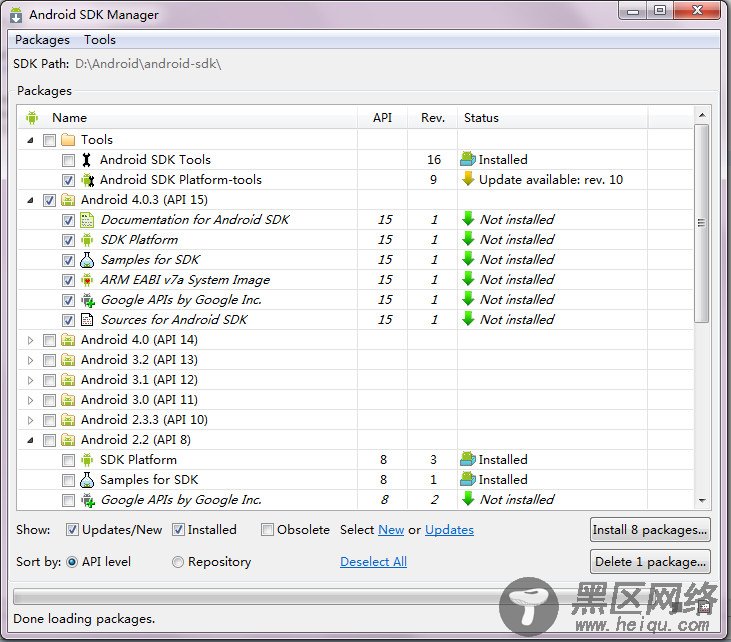Click the API 8 SDK Platform android icon

87,460
